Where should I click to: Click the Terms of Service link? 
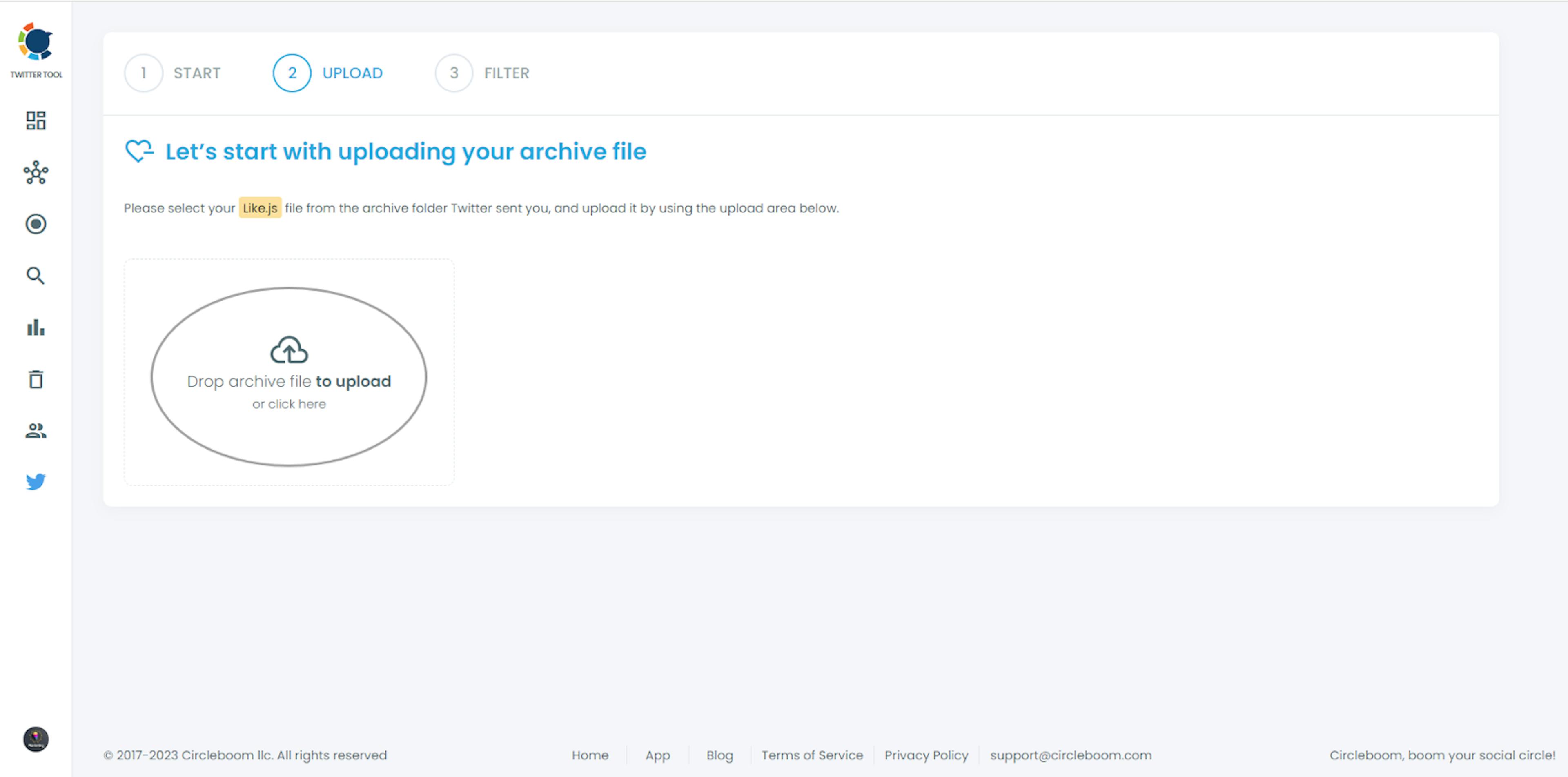[810, 754]
